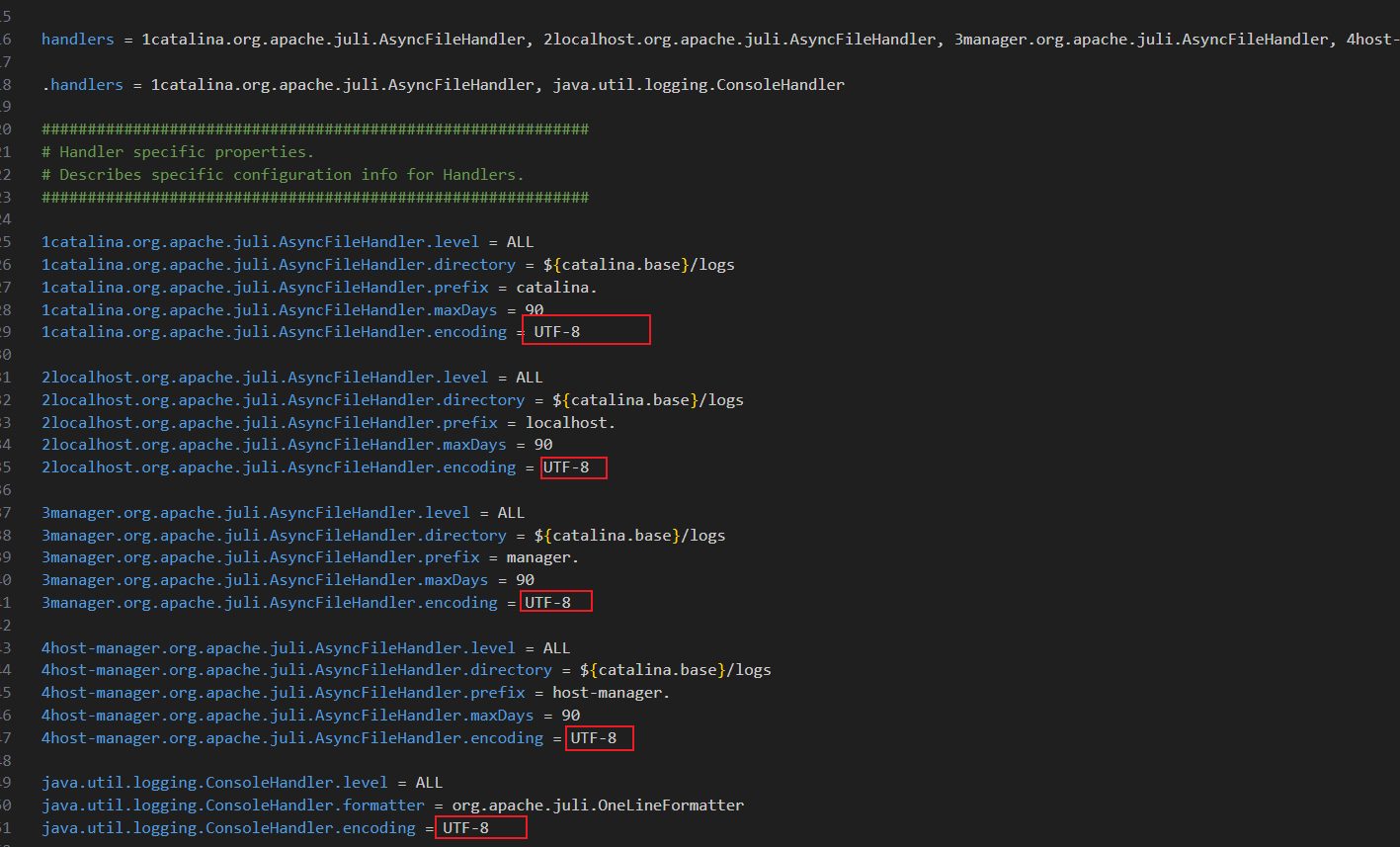Image resolution: width=1400 pixels, height=847 pixels.
Task: Place cursor on the .handlers line
Action: pos(443,85)
